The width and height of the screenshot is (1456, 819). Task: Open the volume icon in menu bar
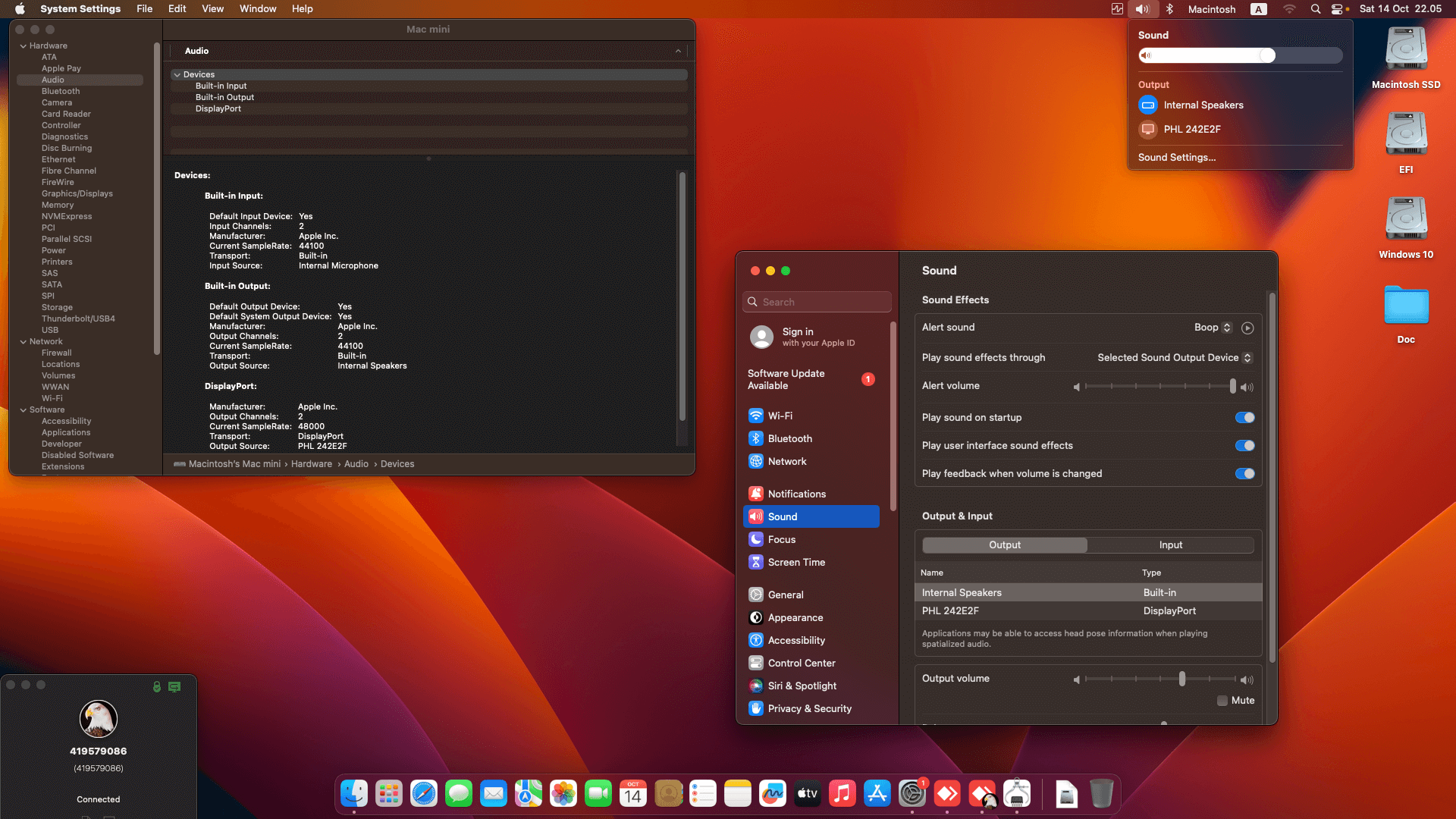[1143, 9]
